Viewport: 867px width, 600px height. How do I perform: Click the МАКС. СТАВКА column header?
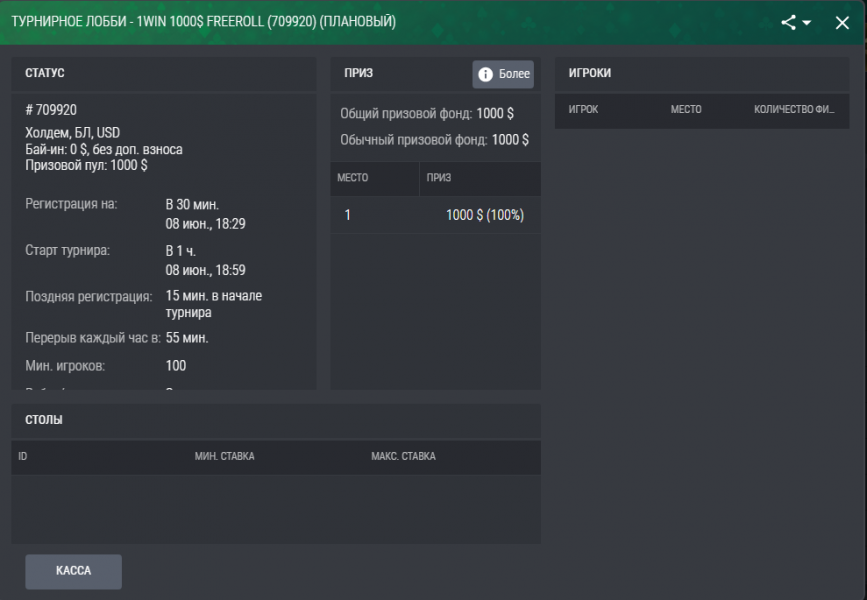(403, 457)
